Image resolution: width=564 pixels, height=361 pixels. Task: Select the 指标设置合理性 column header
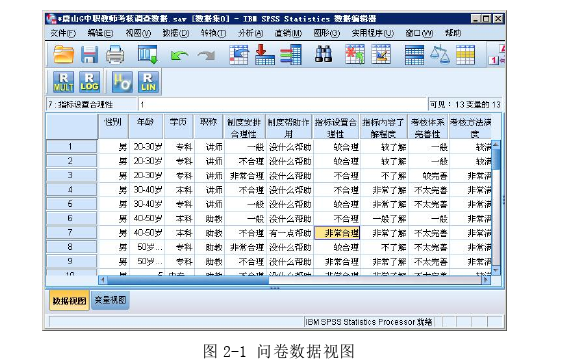coord(336,127)
